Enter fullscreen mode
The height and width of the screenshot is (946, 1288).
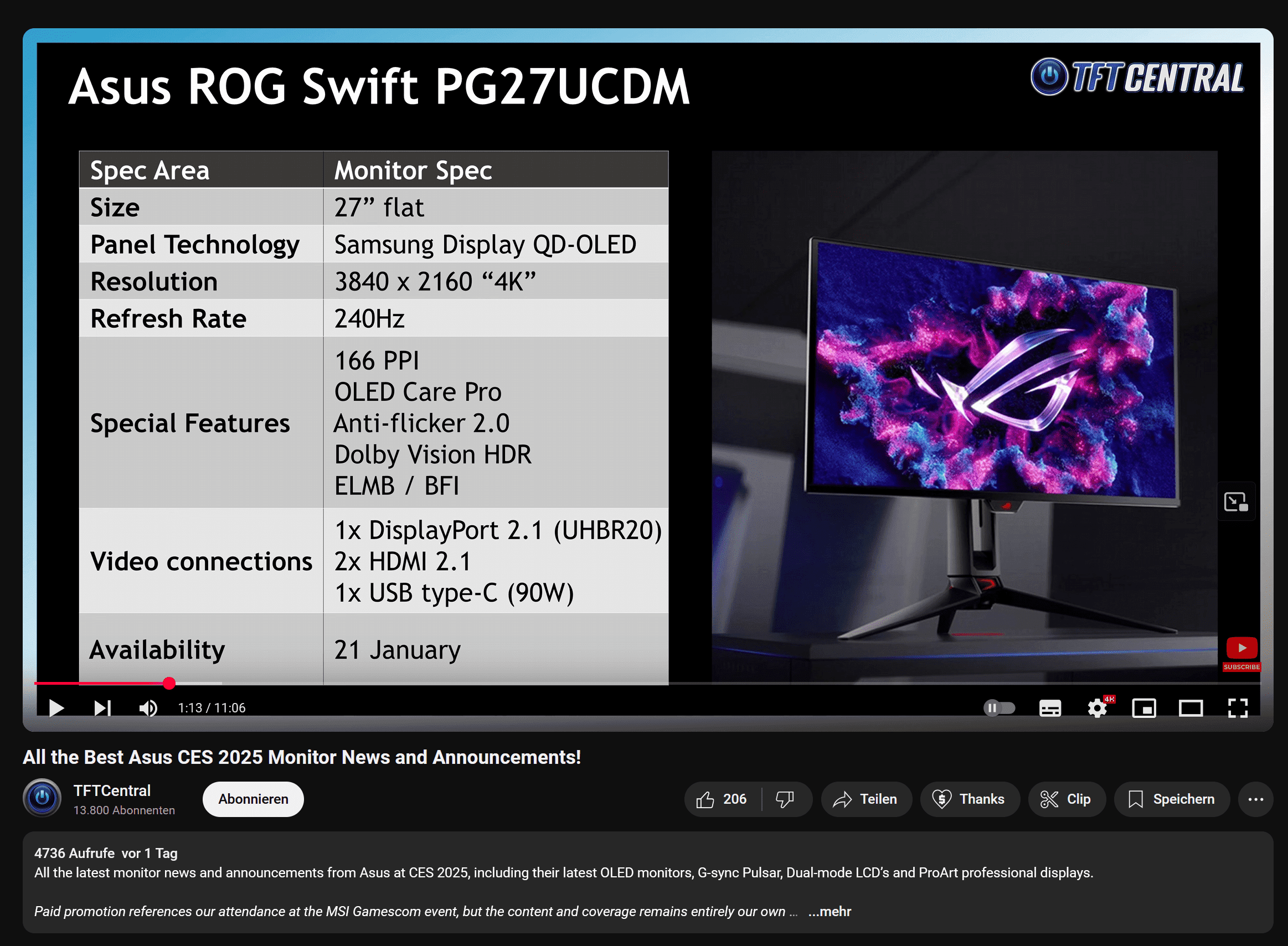1238,709
